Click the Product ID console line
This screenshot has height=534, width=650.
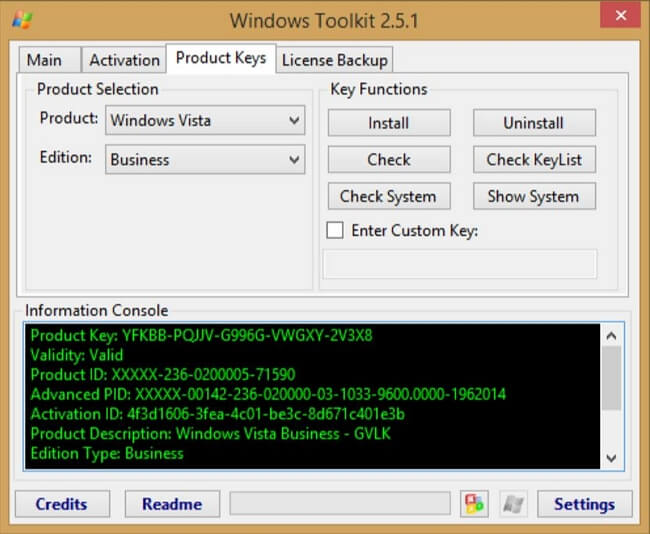(x=163, y=374)
